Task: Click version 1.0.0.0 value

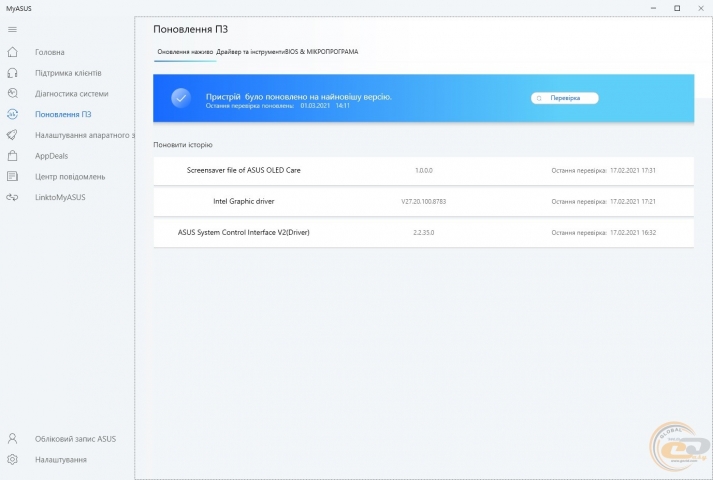Action: coord(424,170)
